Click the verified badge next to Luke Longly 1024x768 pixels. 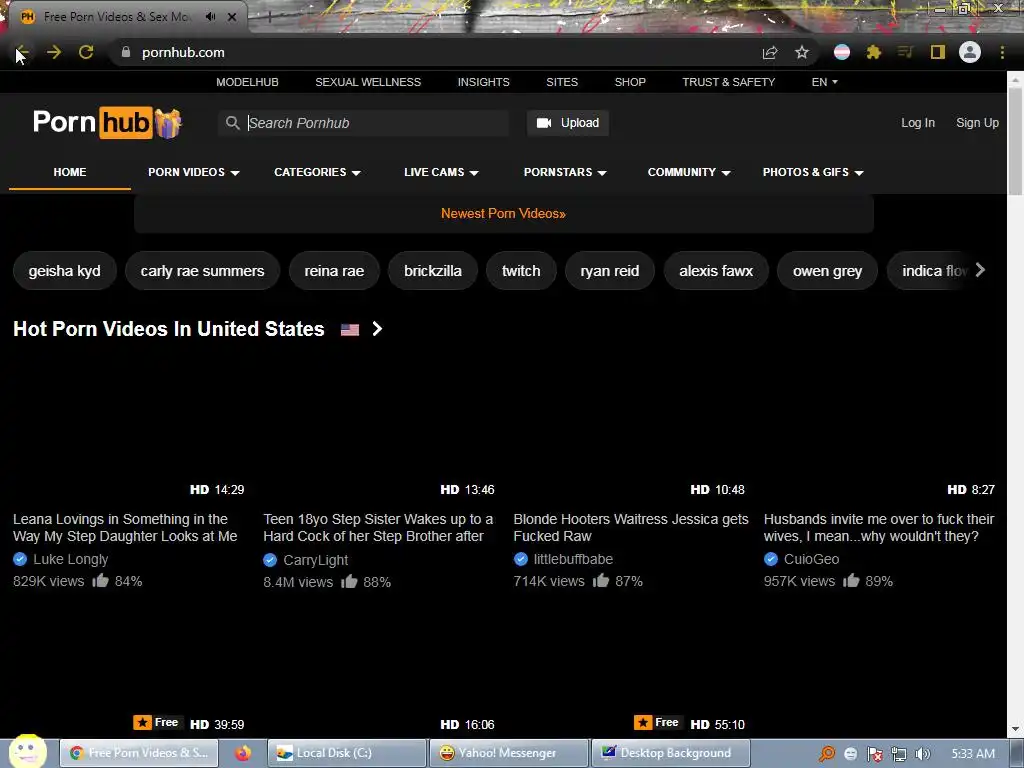[x=20, y=559]
